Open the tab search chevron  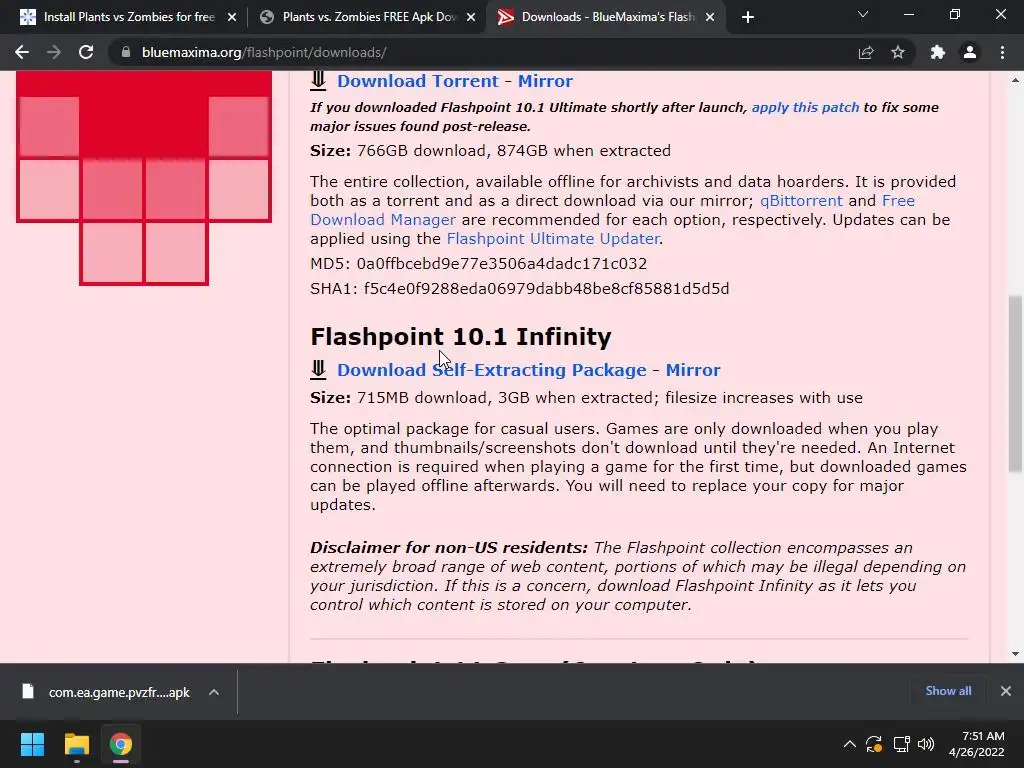click(863, 14)
